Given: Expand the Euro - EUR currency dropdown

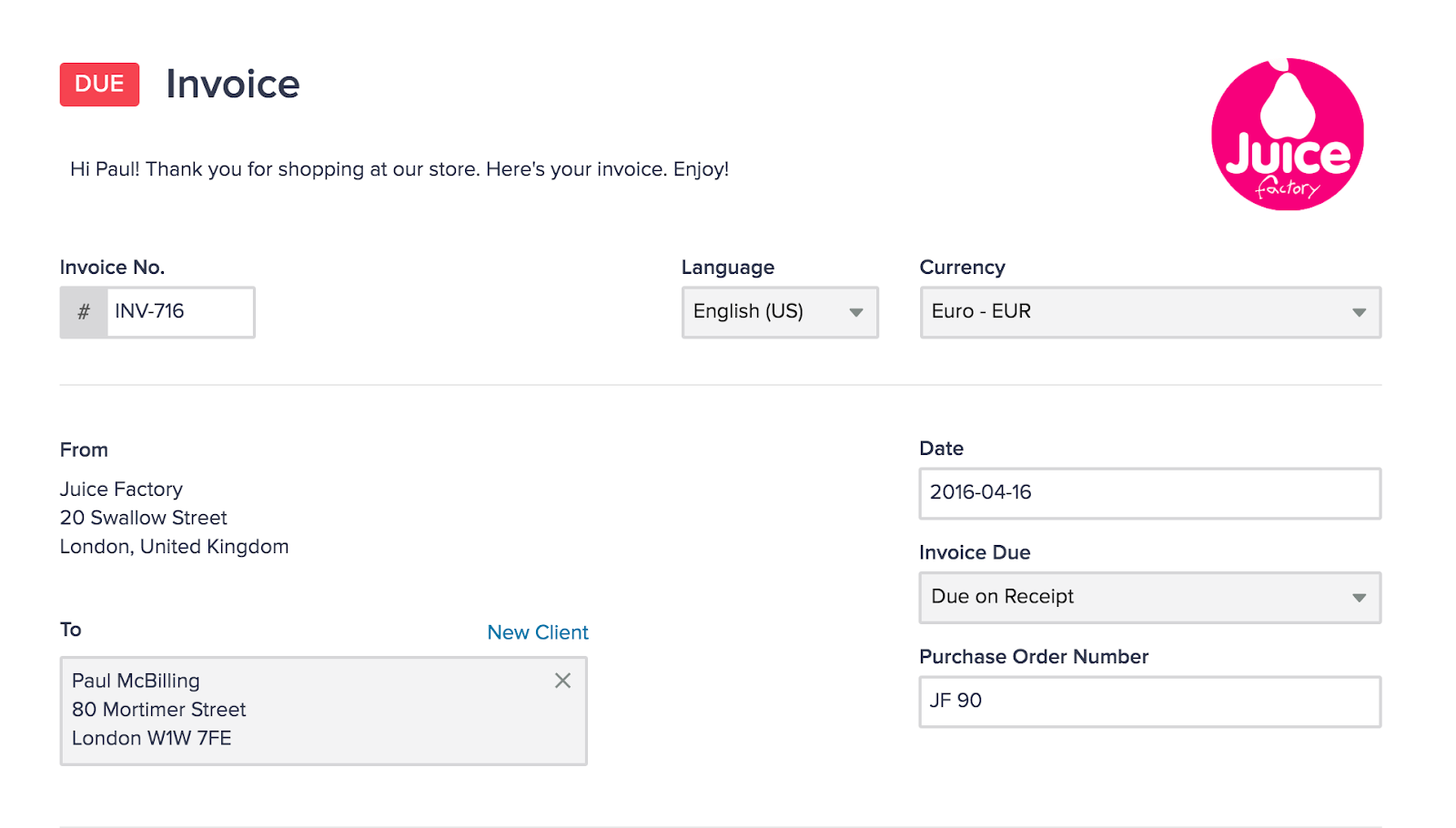Looking at the screenshot, I should [x=1137, y=312].
